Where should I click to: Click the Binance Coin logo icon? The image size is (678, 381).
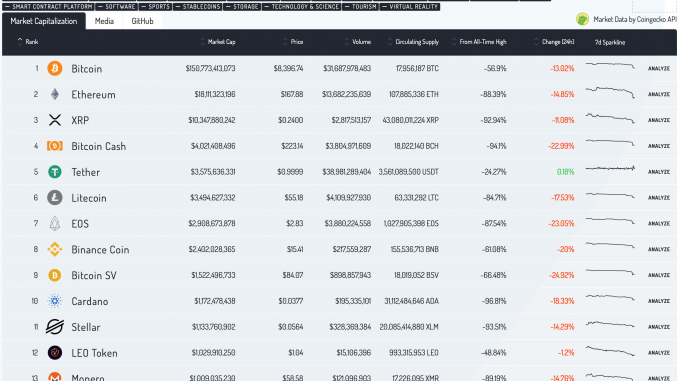[x=54, y=249]
